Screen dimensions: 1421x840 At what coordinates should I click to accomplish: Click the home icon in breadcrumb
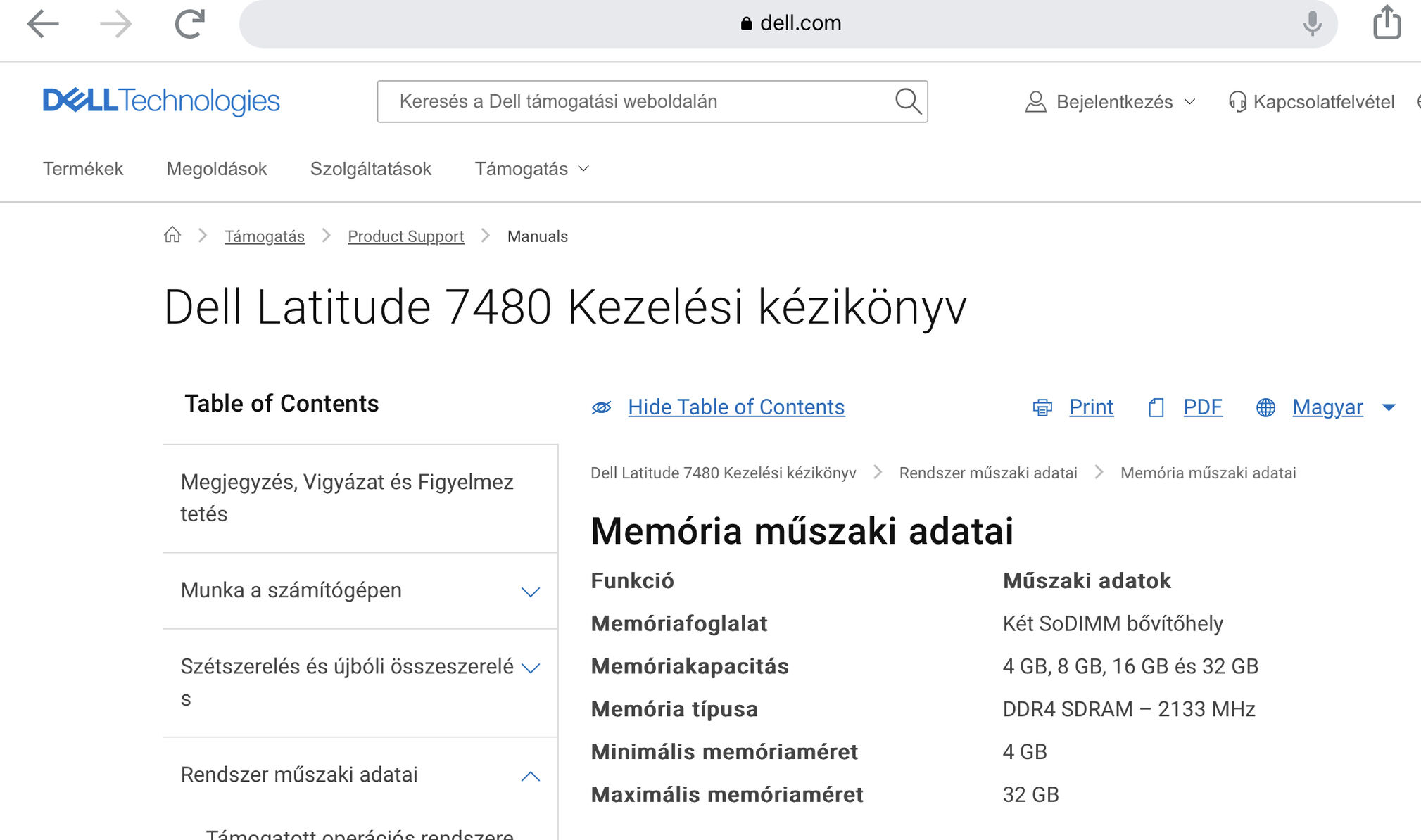tap(172, 235)
